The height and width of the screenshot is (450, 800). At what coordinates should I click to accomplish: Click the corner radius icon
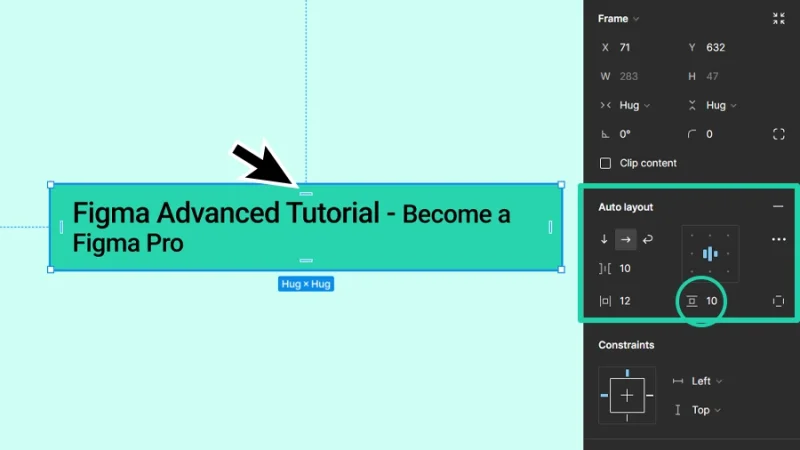691,134
